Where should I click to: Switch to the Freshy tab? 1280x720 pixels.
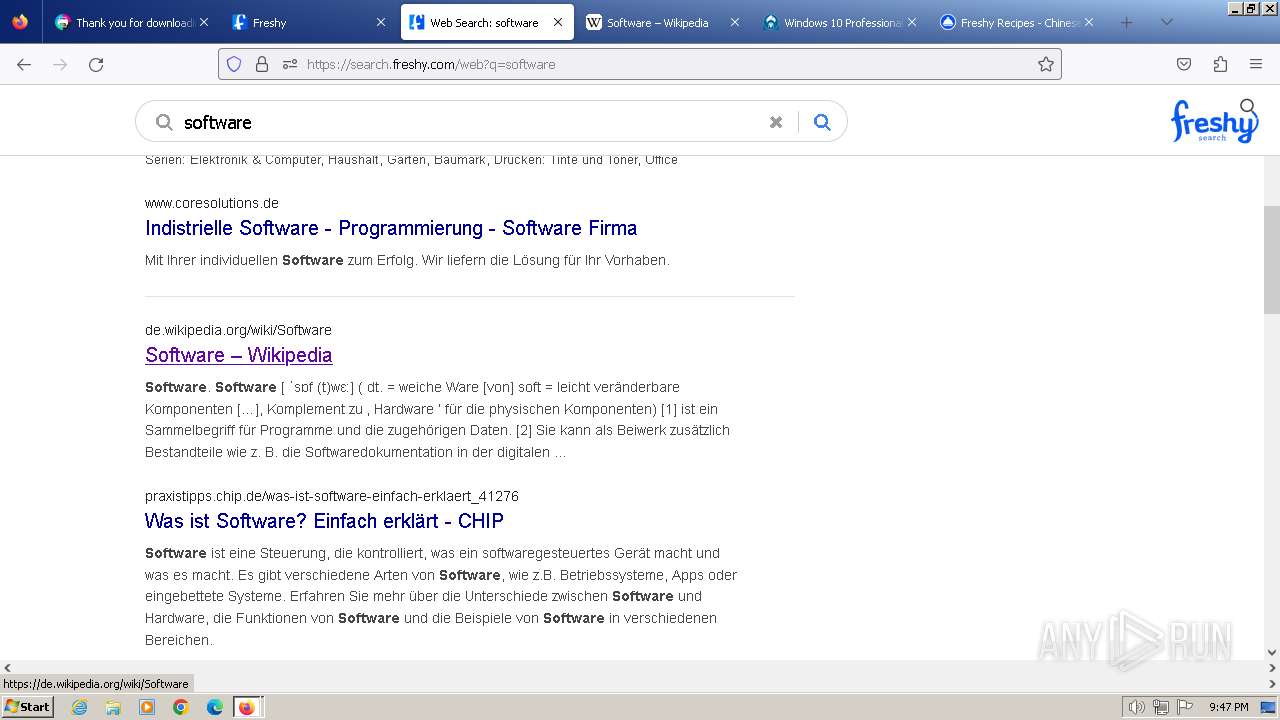(x=309, y=22)
